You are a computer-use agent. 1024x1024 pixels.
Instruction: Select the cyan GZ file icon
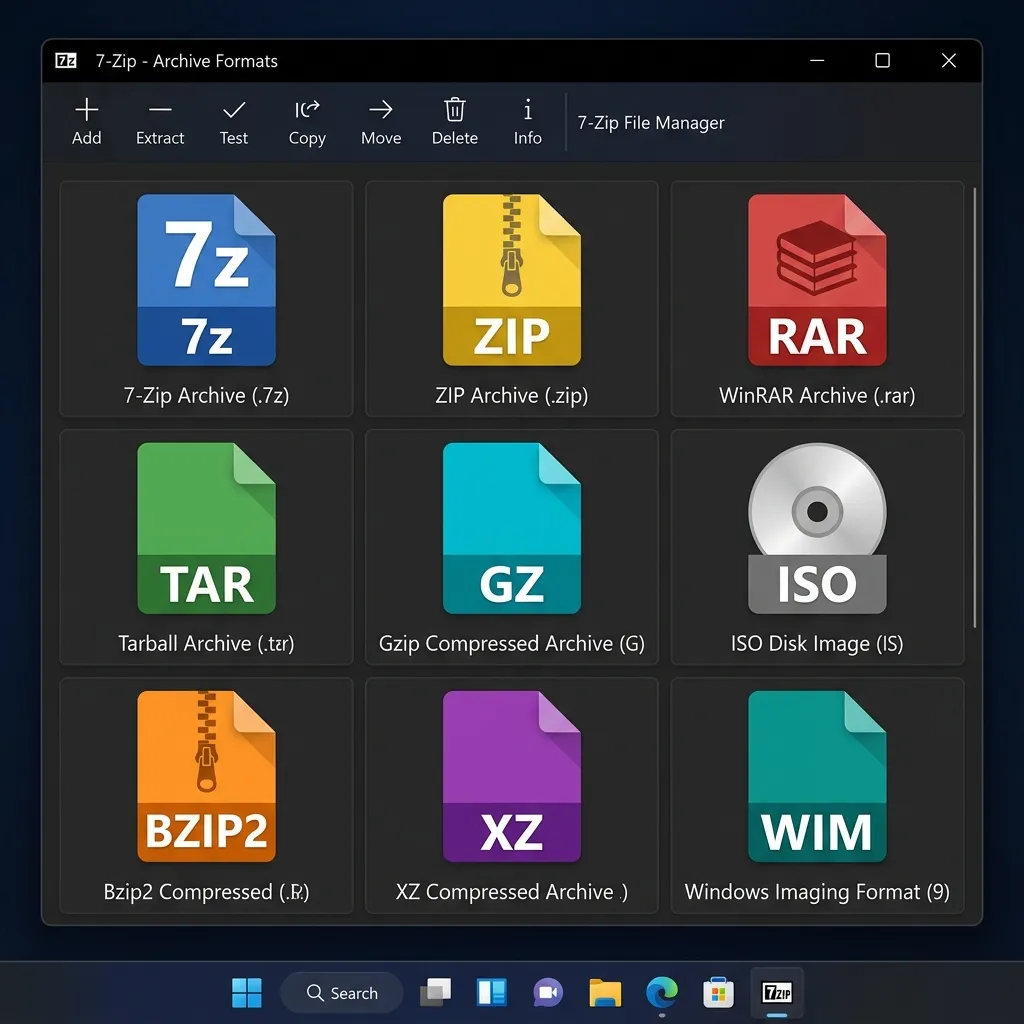pos(511,528)
